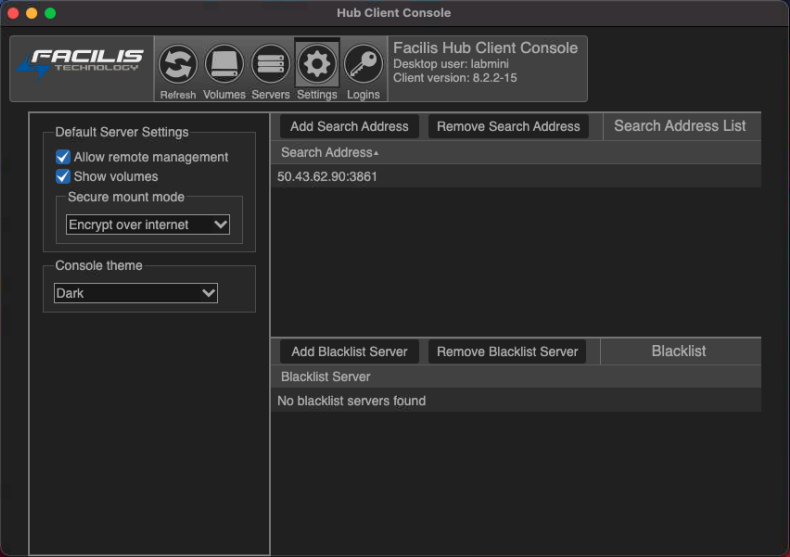790x557 pixels.
Task: Click Remove Blacklist Server button
Action: (507, 352)
